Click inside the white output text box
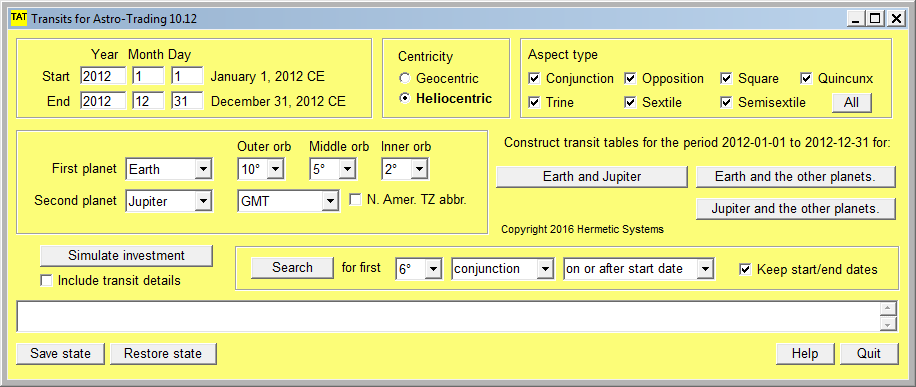Viewport: 916px width, 387px height. pyautogui.click(x=449, y=316)
